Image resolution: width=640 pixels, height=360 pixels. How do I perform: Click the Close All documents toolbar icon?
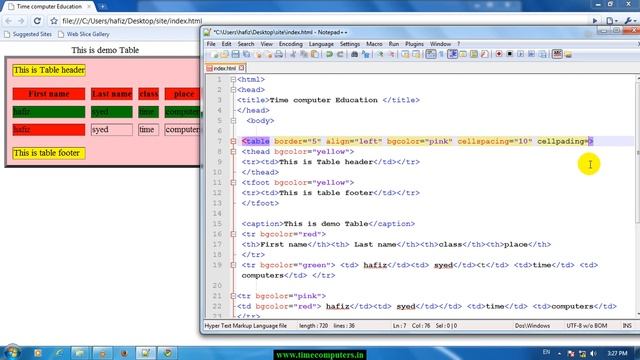[x=268, y=54]
